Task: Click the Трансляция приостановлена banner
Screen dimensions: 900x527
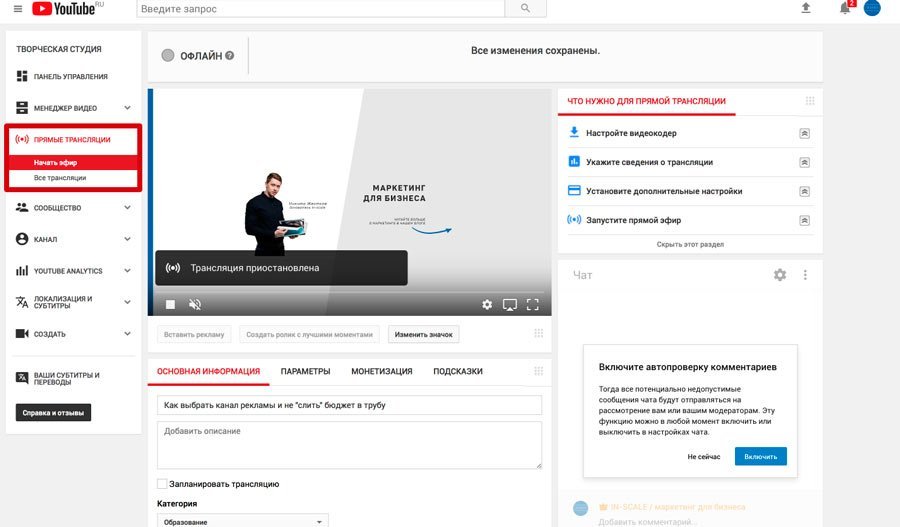Action: (281, 268)
